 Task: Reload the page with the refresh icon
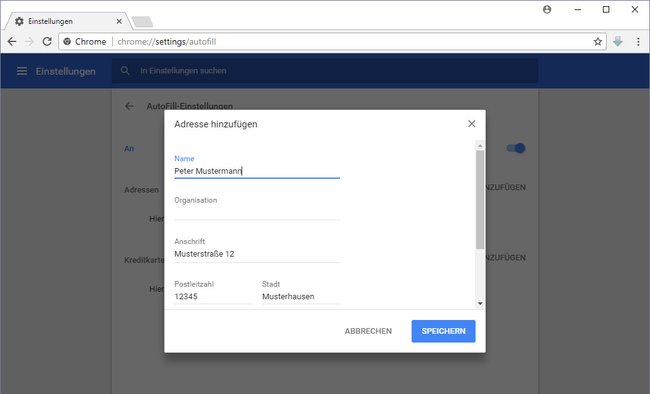(x=47, y=41)
